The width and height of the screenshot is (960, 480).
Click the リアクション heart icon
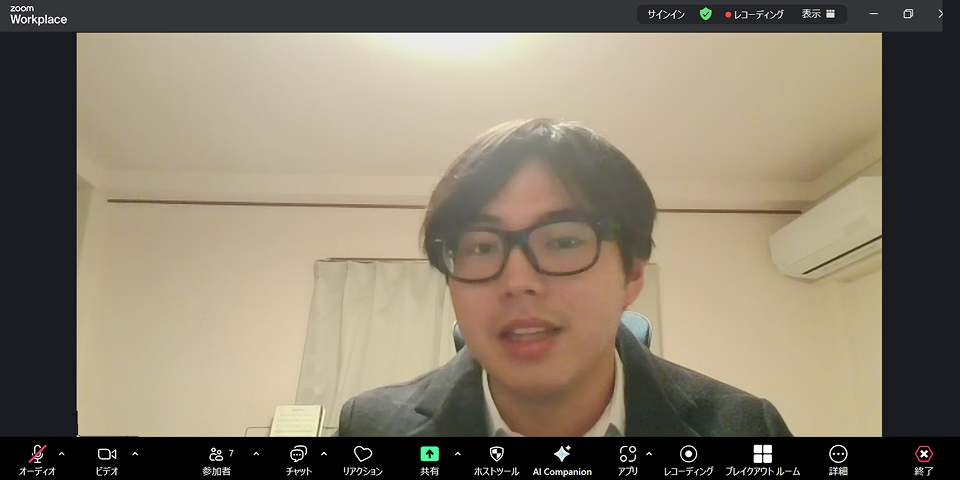tap(362, 454)
